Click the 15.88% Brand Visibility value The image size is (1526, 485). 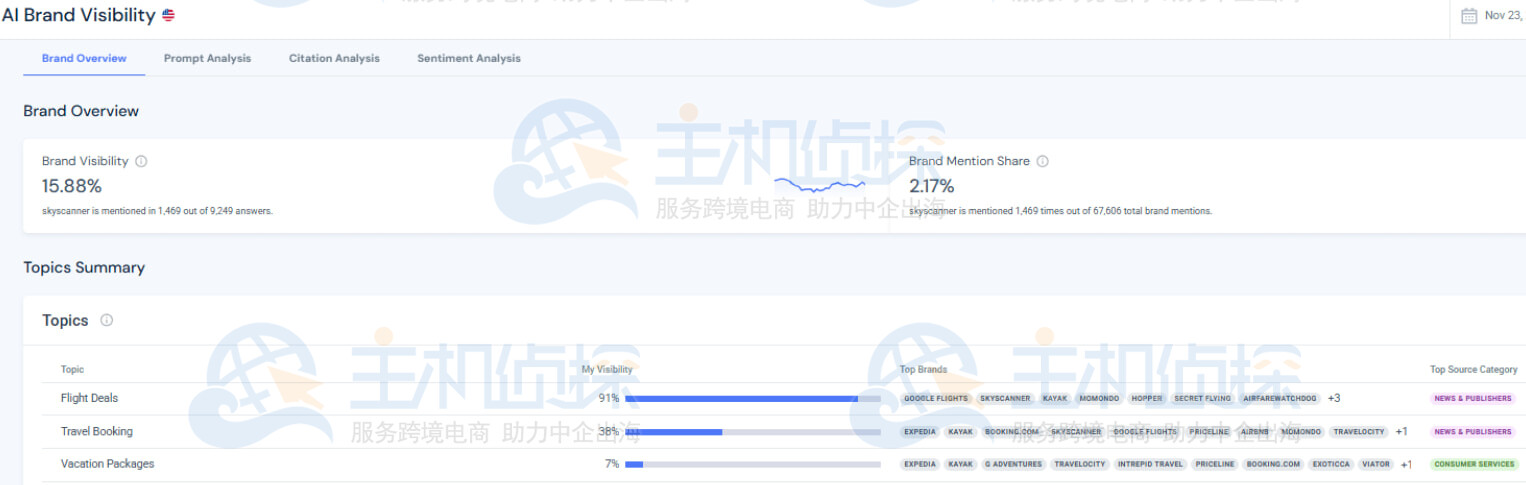[x=72, y=186]
